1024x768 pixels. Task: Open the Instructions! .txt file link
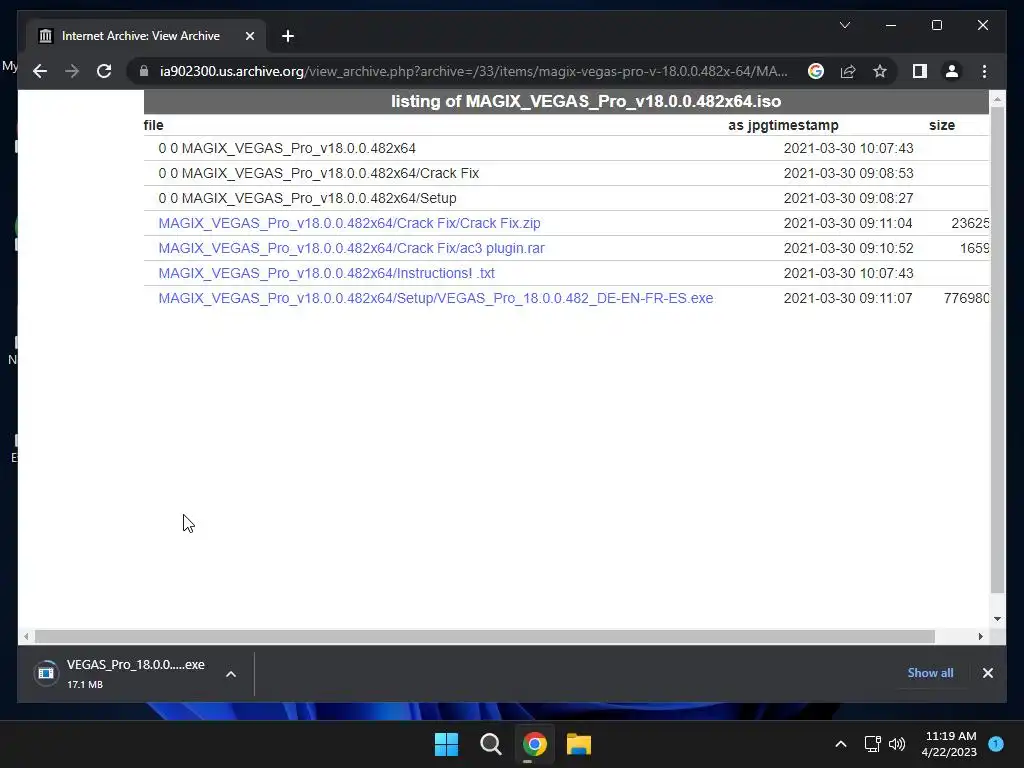click(x=327, y=273)
